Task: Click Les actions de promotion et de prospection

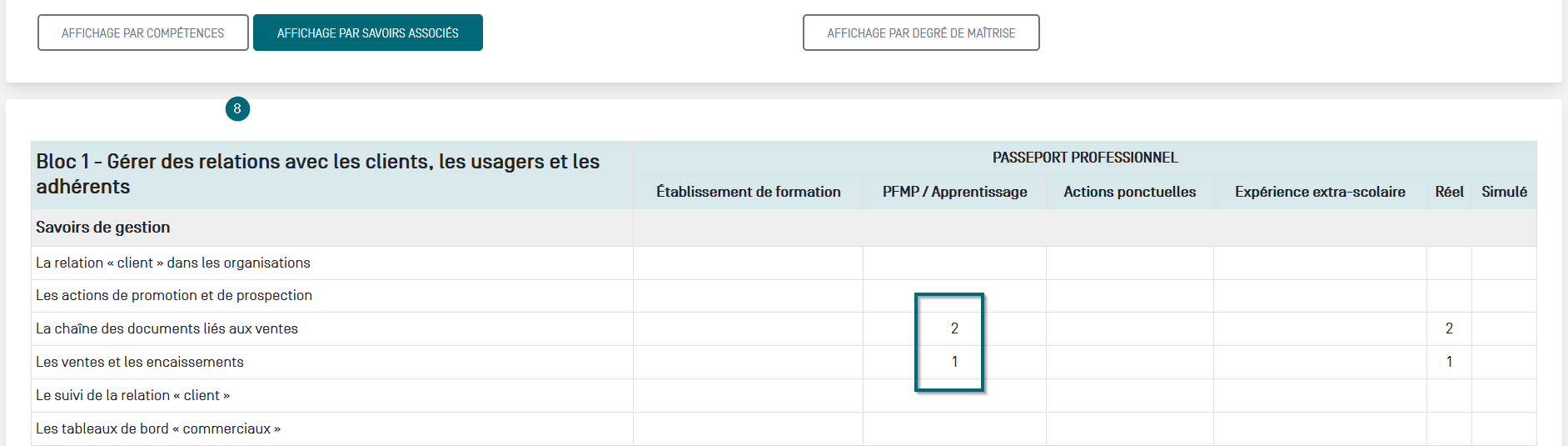Action: [174, 295]
